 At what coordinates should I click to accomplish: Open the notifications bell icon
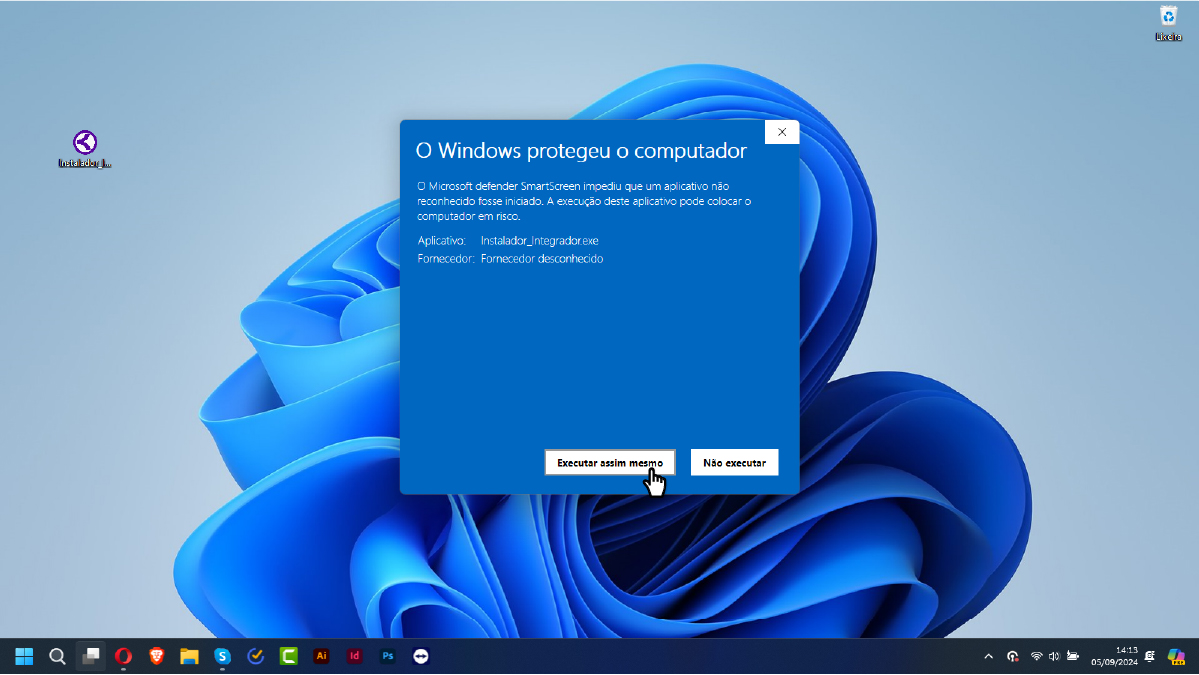[x=1149, y=656]
